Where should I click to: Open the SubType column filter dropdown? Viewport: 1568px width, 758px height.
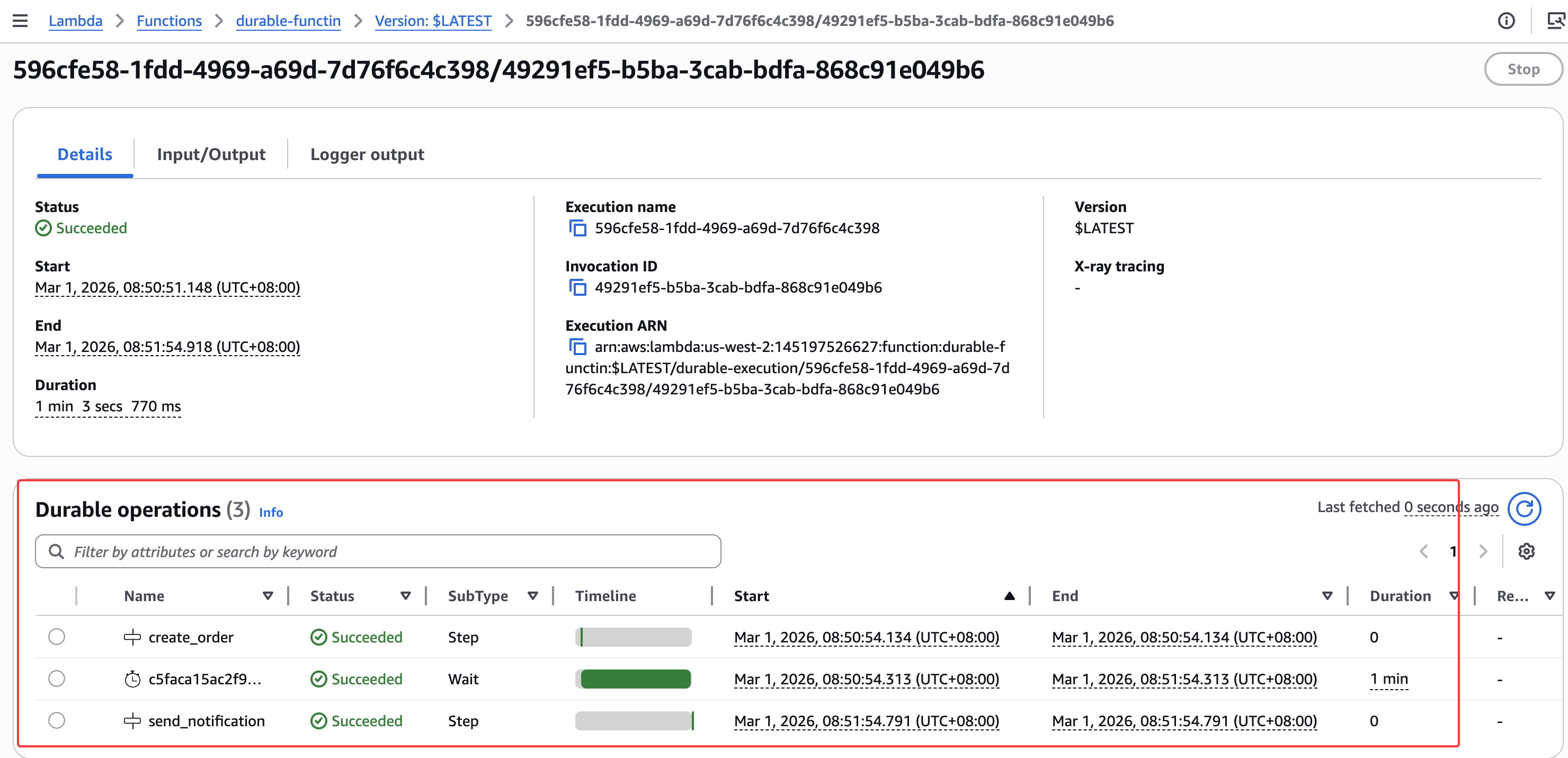click(x=532, y=596)
